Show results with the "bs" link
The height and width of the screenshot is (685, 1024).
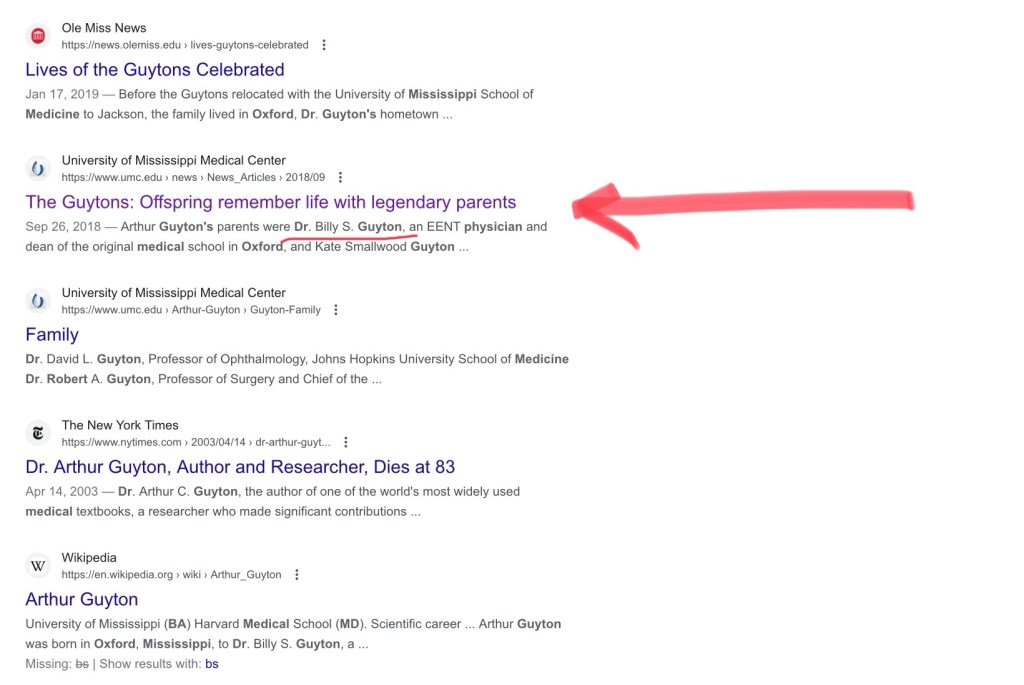click(x=212, y=664)
